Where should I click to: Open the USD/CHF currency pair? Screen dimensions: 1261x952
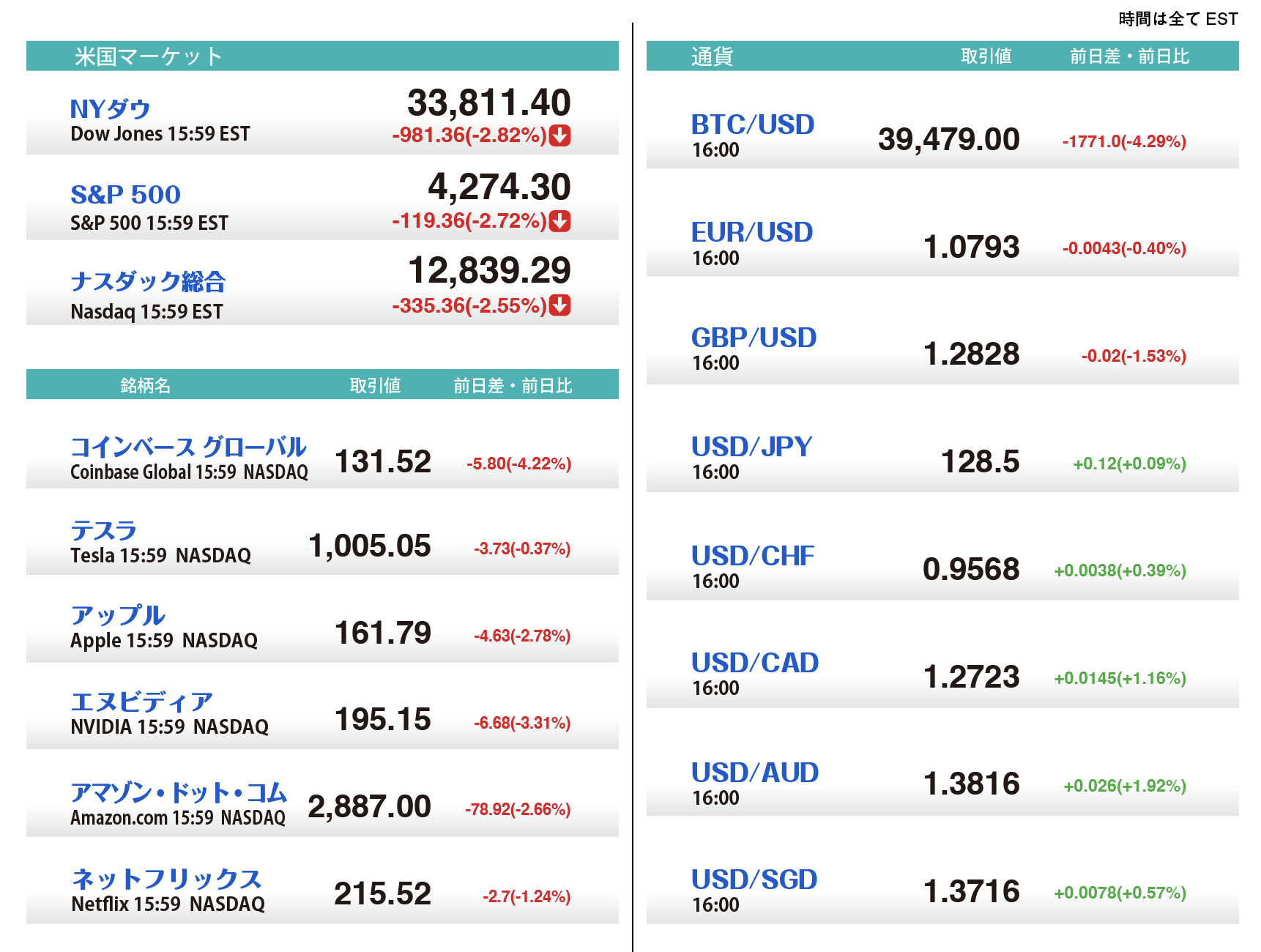click(x=753, y=555)
